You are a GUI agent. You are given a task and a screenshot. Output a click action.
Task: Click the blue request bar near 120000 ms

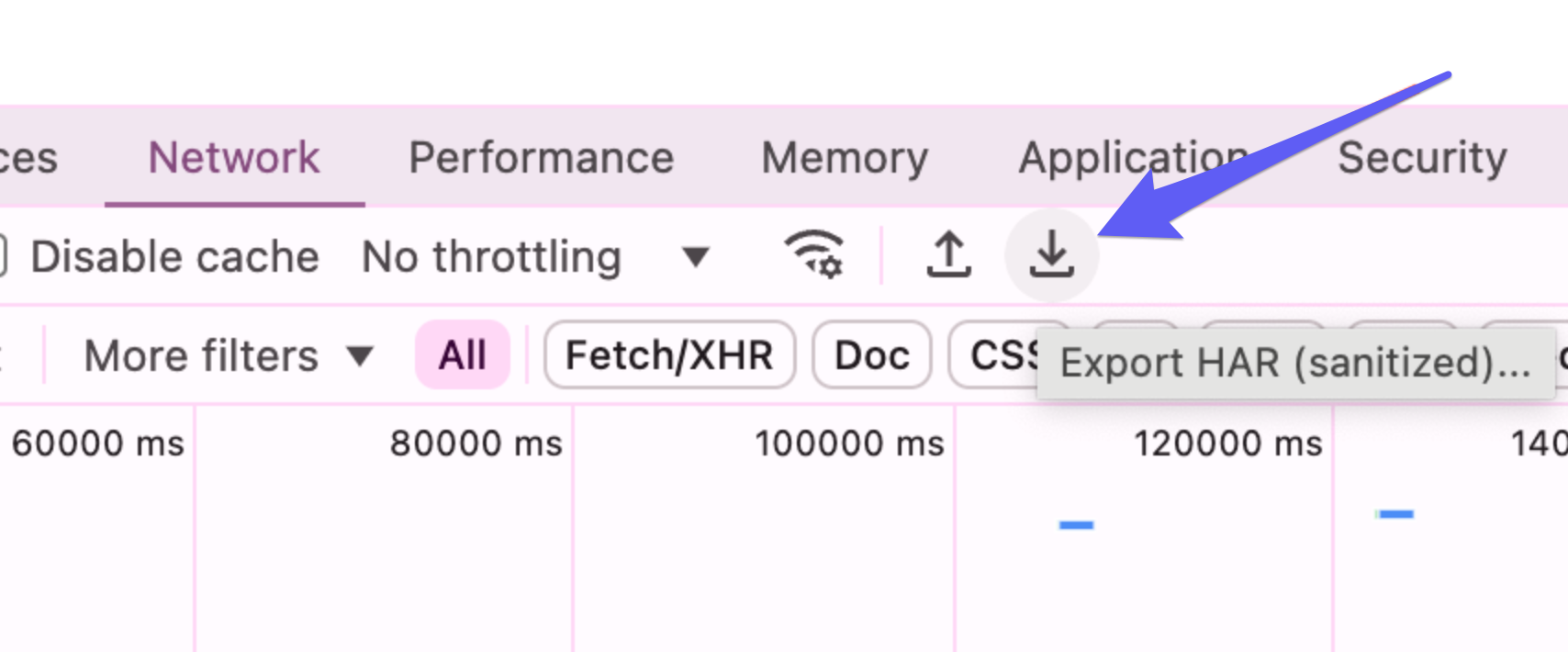pos(1076,525)
